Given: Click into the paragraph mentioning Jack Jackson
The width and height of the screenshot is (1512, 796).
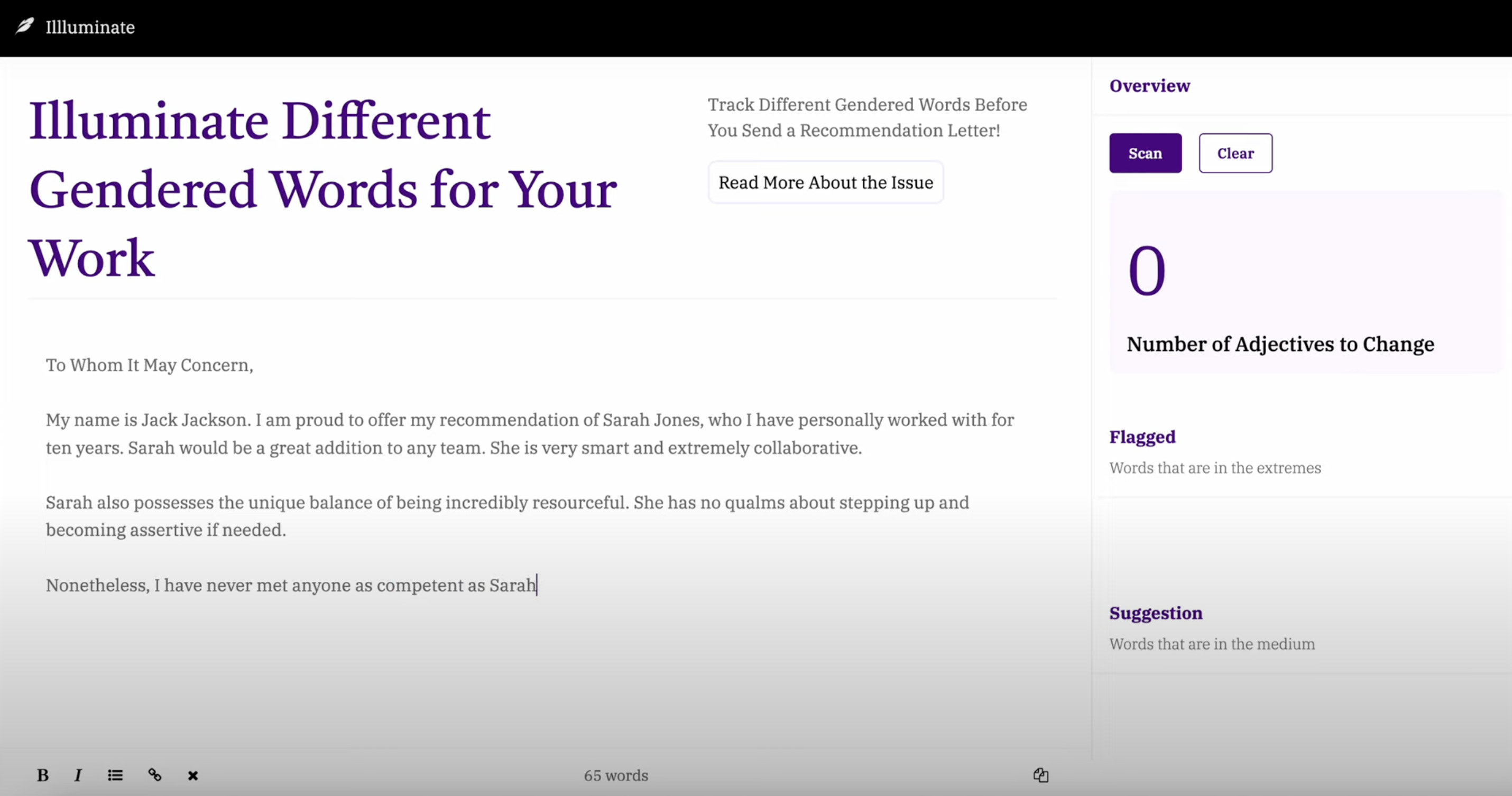Looking at the screenshot, I should coord(352,420).
